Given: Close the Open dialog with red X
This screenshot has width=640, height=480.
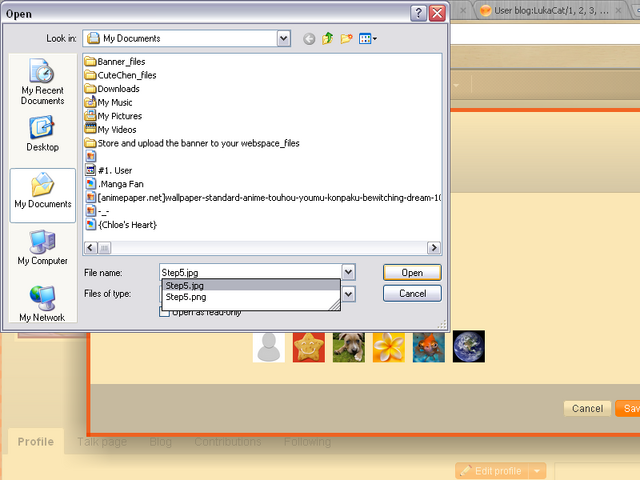Looking at the screenshot, I should [437, 13].
